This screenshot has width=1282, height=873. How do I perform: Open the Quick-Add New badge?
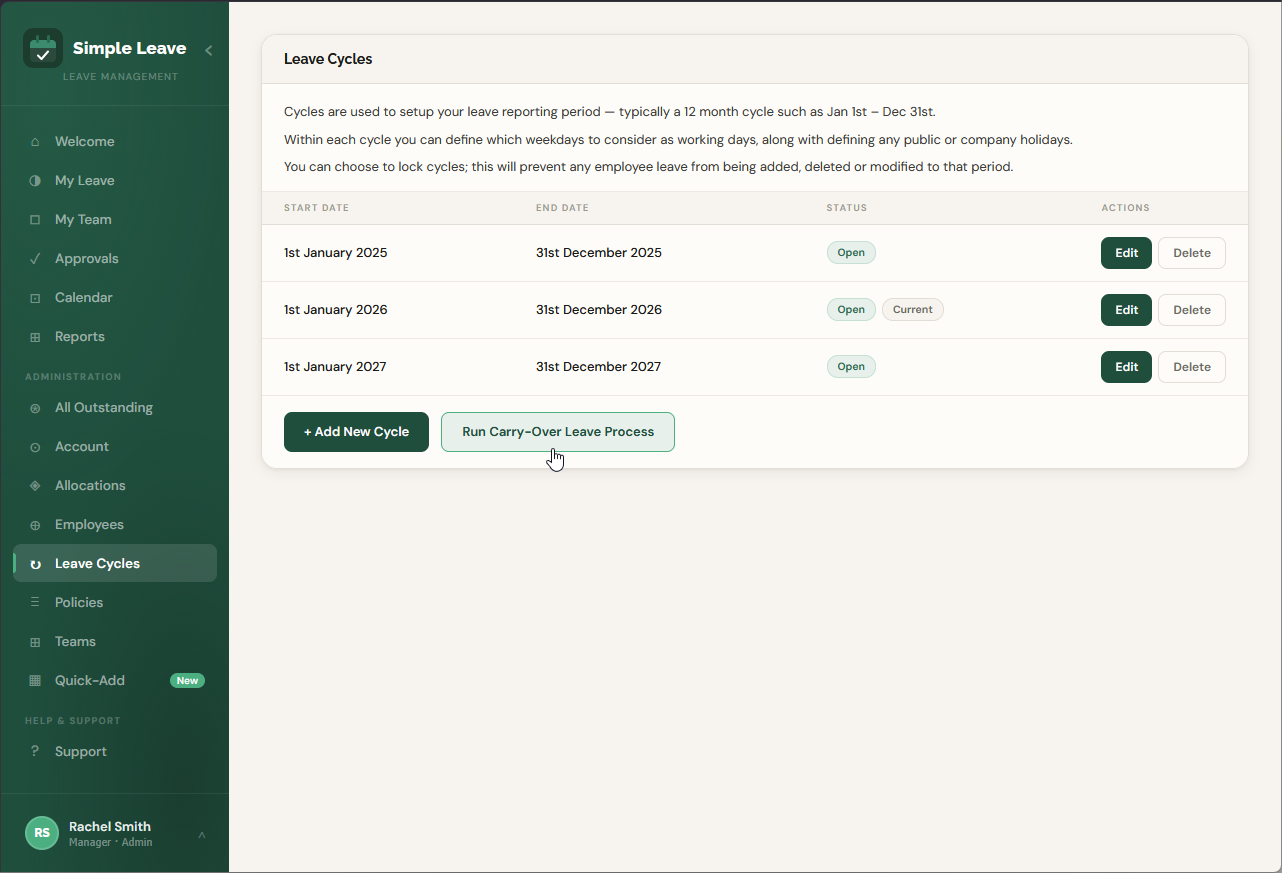187,681
